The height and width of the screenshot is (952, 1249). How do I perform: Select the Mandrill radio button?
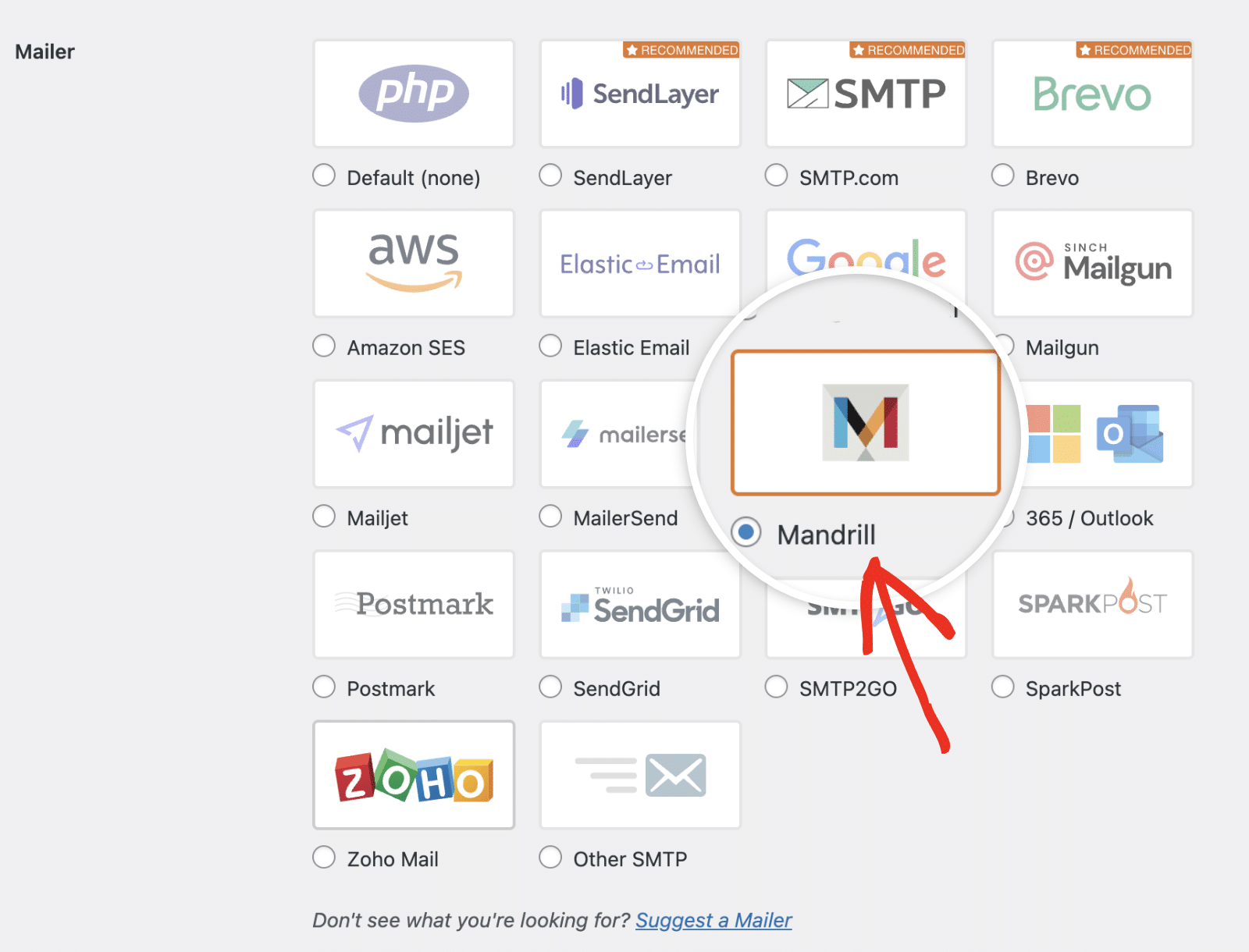coord(746,532)
